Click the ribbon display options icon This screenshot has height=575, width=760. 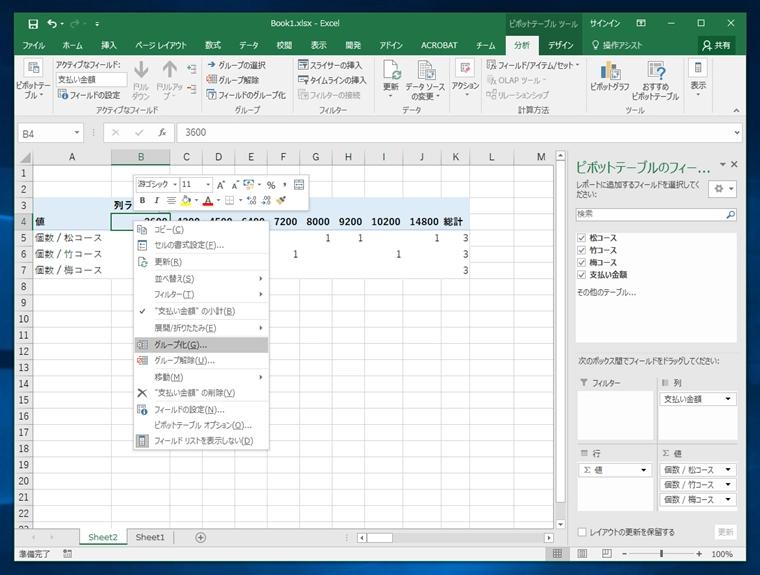[x=641, y=23]
